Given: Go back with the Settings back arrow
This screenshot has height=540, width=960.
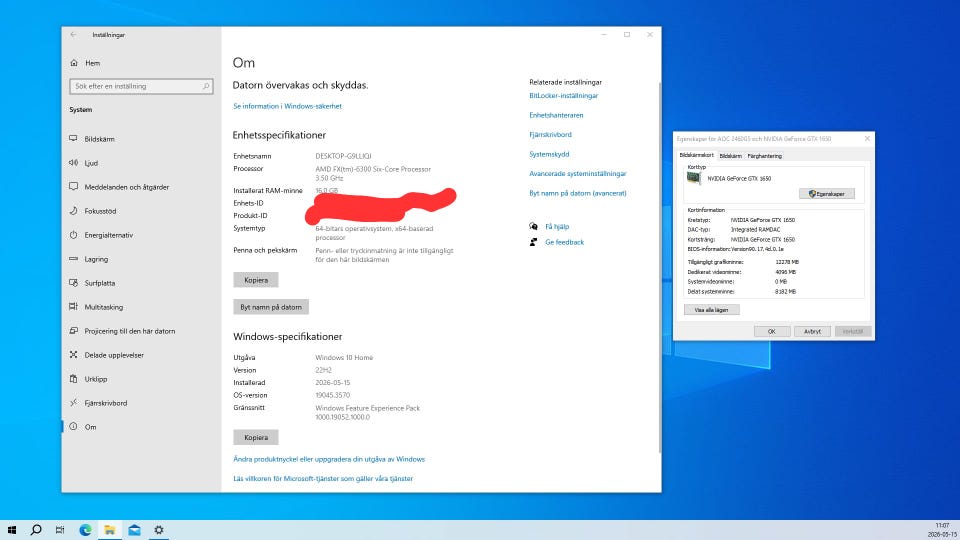Looking at the screenshot, I should click(73, 35).
